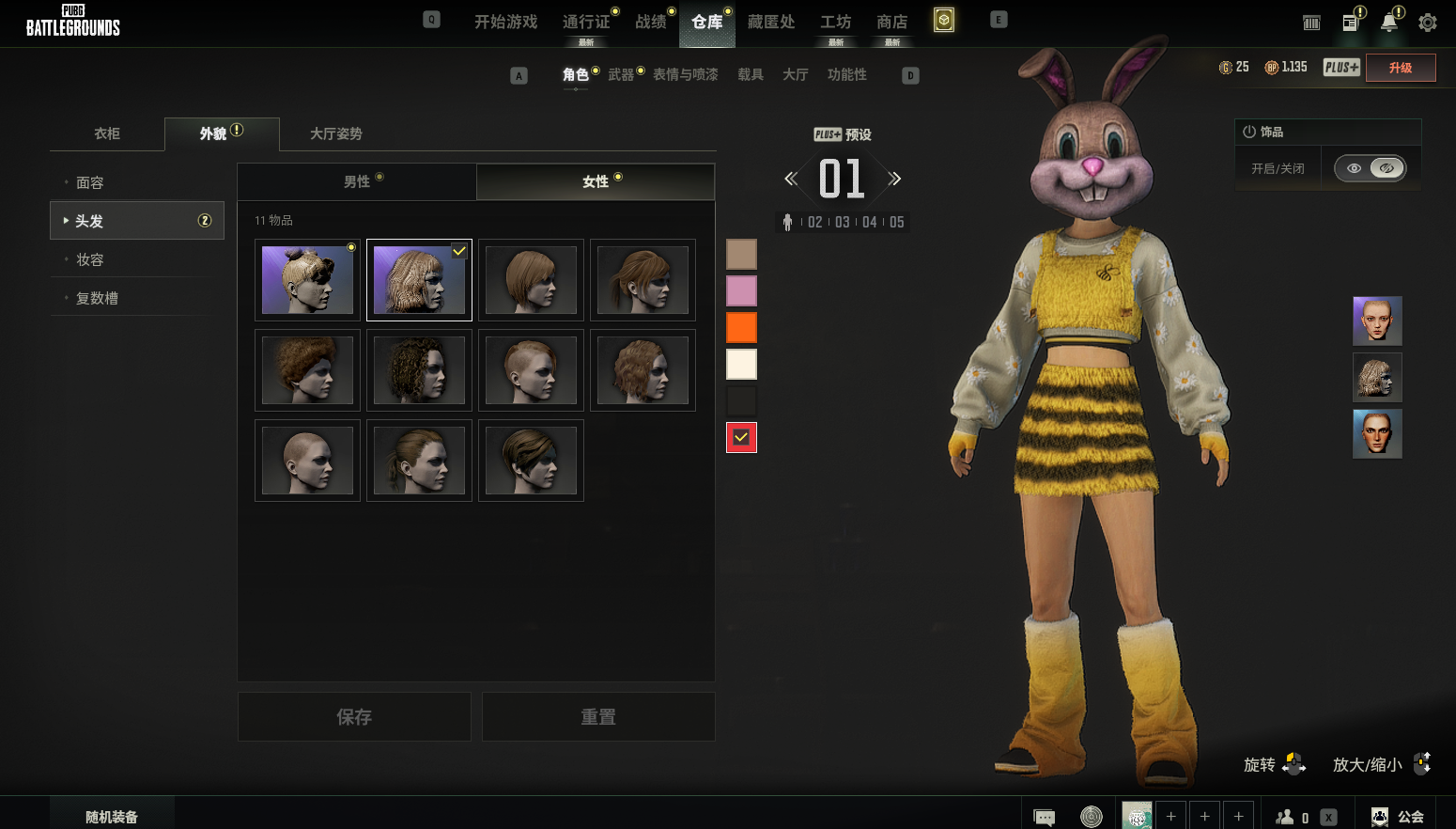Screen dimensions: 1456x829
Task: Open the 衣柜 wardrobe tab
Action: tap(107, 133)
